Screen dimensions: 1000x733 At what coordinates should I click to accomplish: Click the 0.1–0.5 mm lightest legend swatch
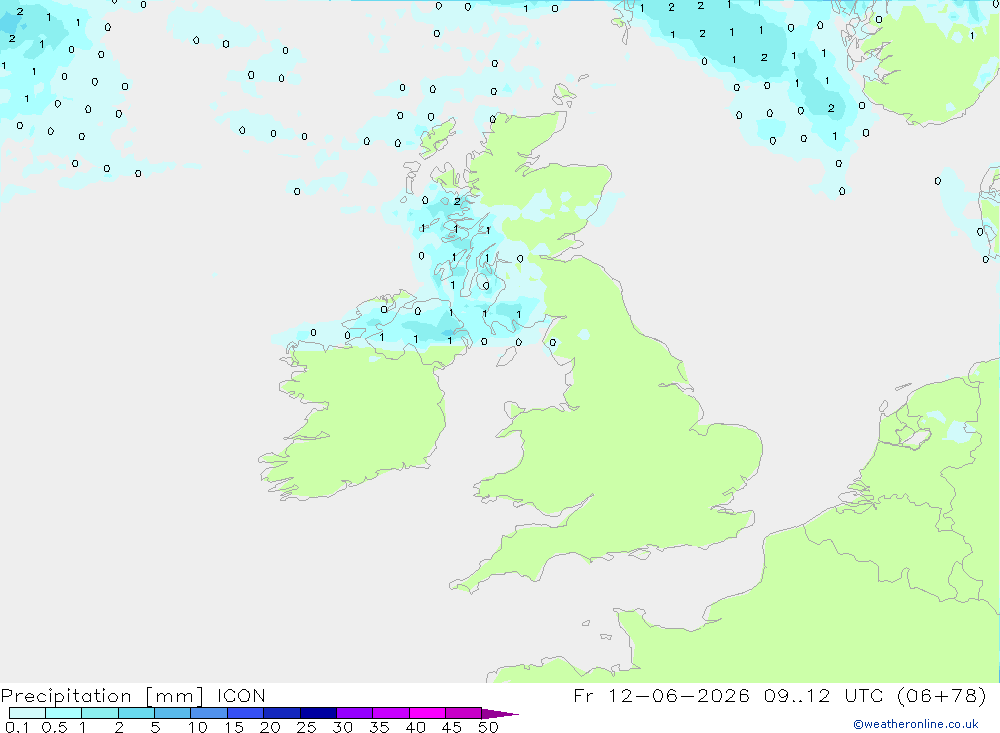click(27, 713)
